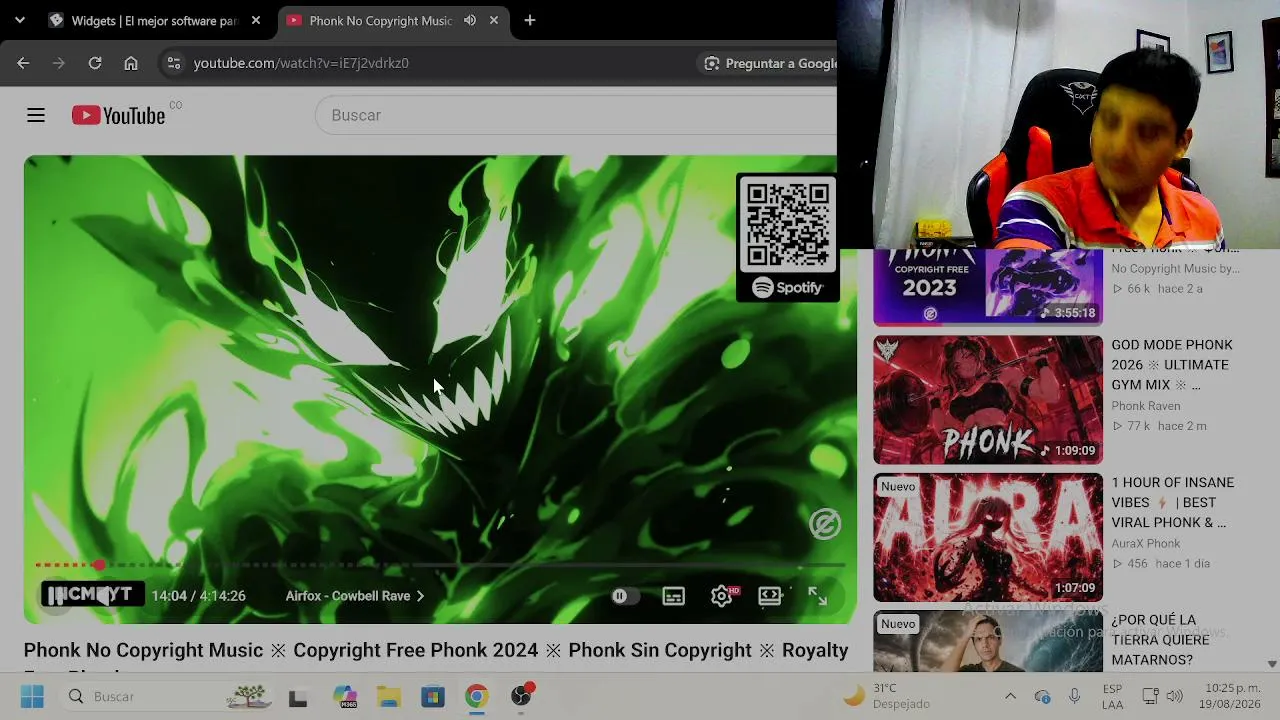Open the YouTube guide hamburger menu
1280x720 pixels.
[36, 115]
